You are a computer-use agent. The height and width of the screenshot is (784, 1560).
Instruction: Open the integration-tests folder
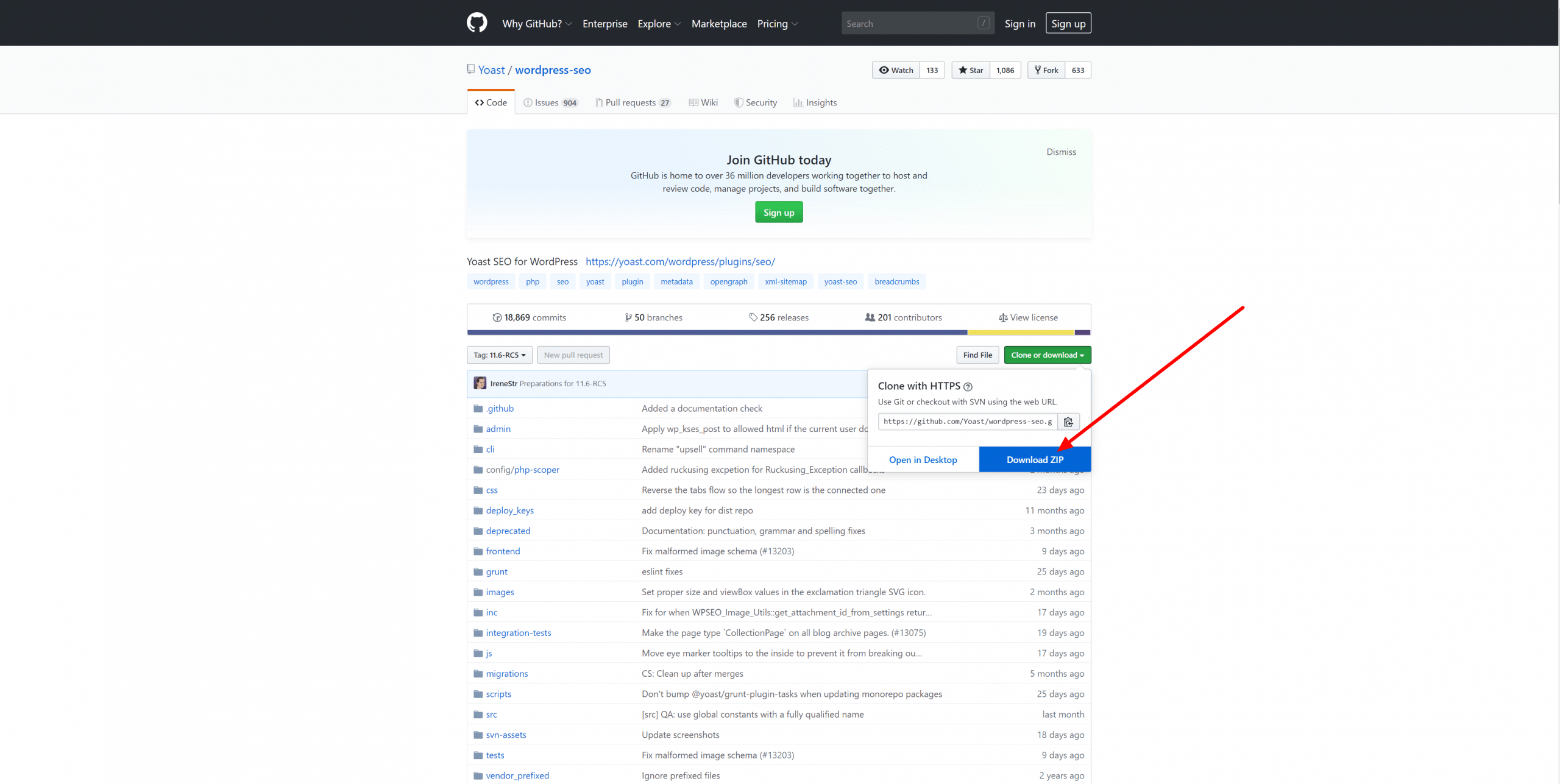coord(519,633)
